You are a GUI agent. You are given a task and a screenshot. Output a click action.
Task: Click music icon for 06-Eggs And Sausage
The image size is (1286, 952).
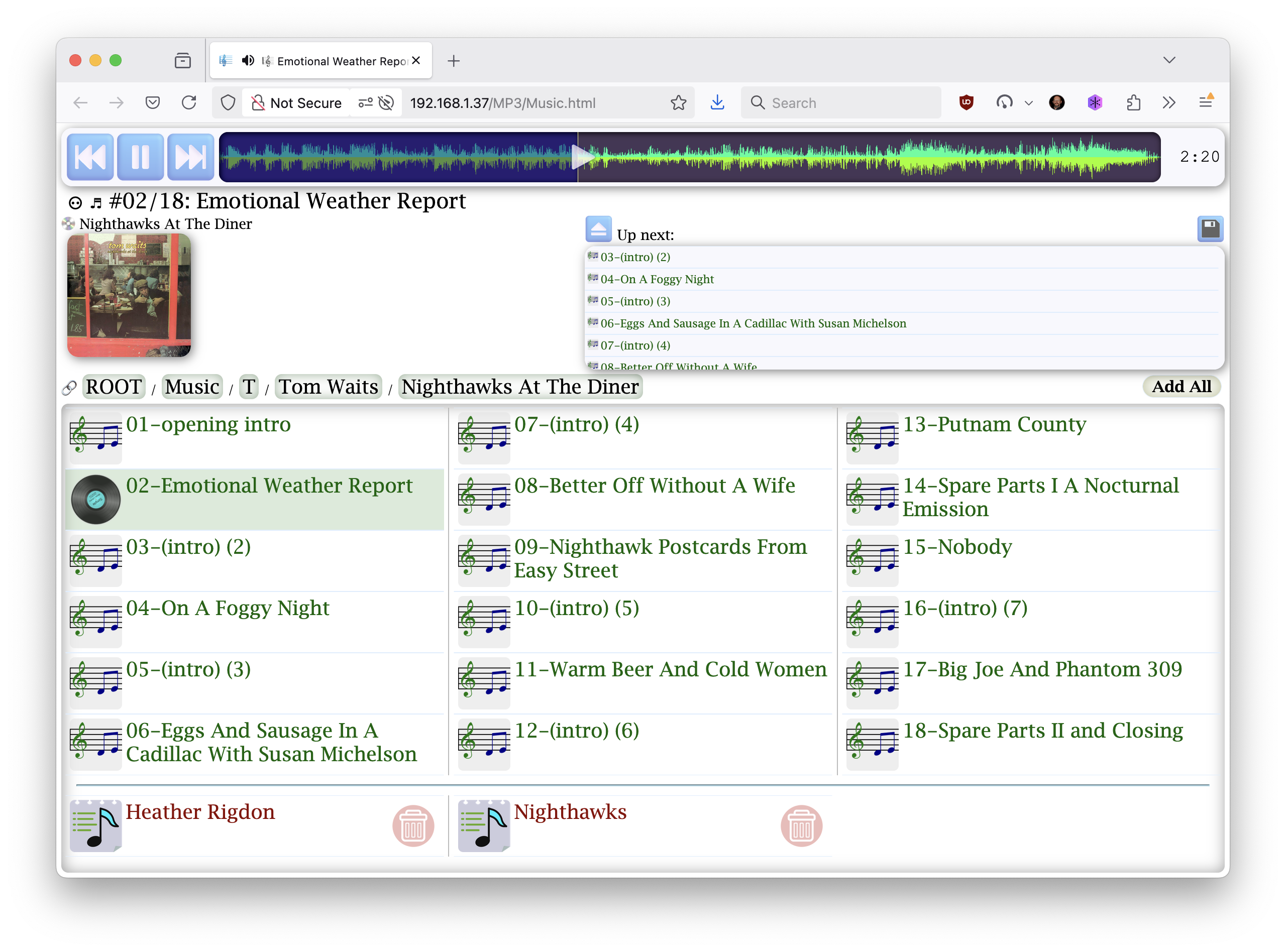tap(95, 745)
